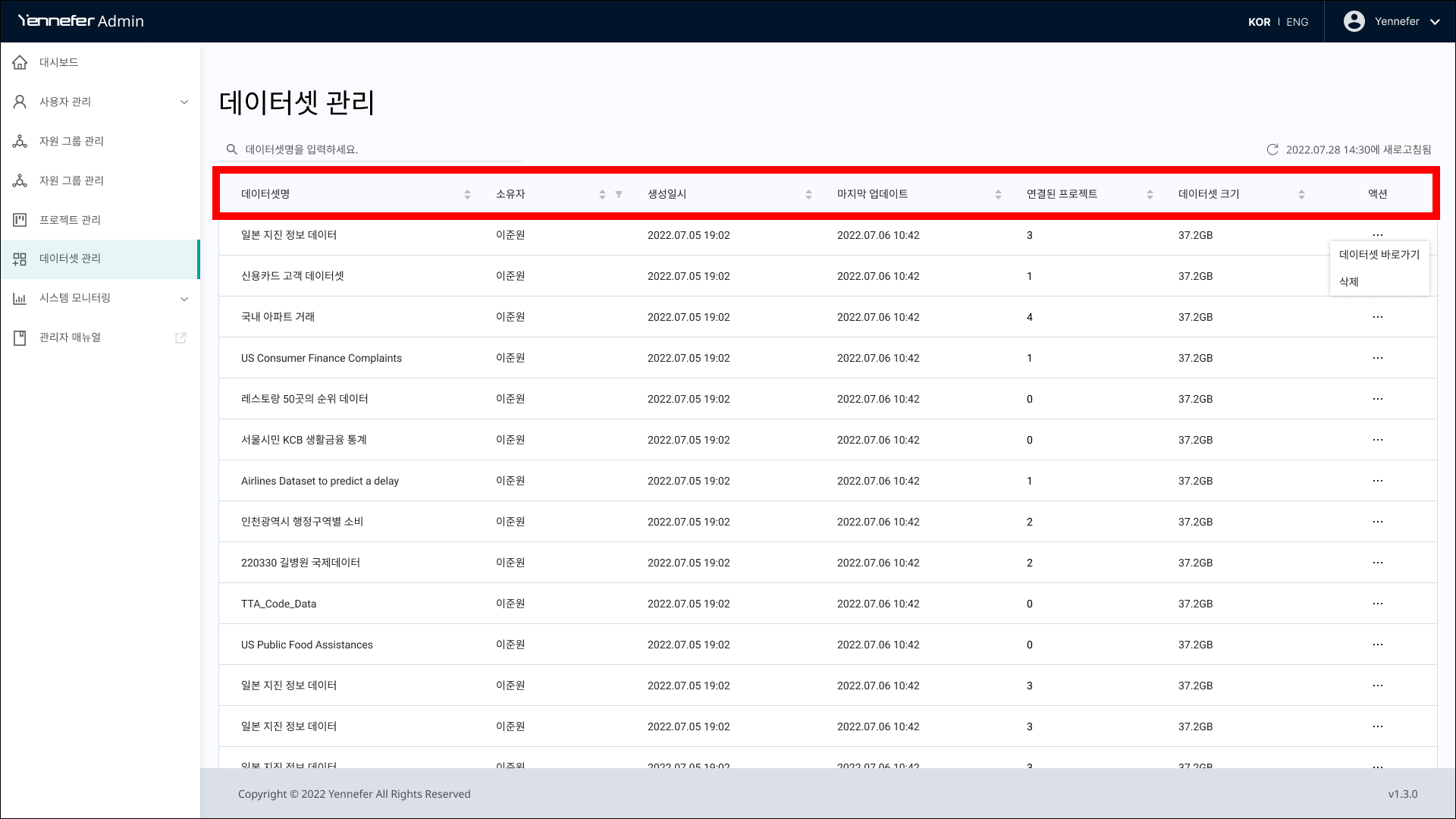Click the search magnifier icon
This screenshot has height=819, width=1456.
click(232, 149)
